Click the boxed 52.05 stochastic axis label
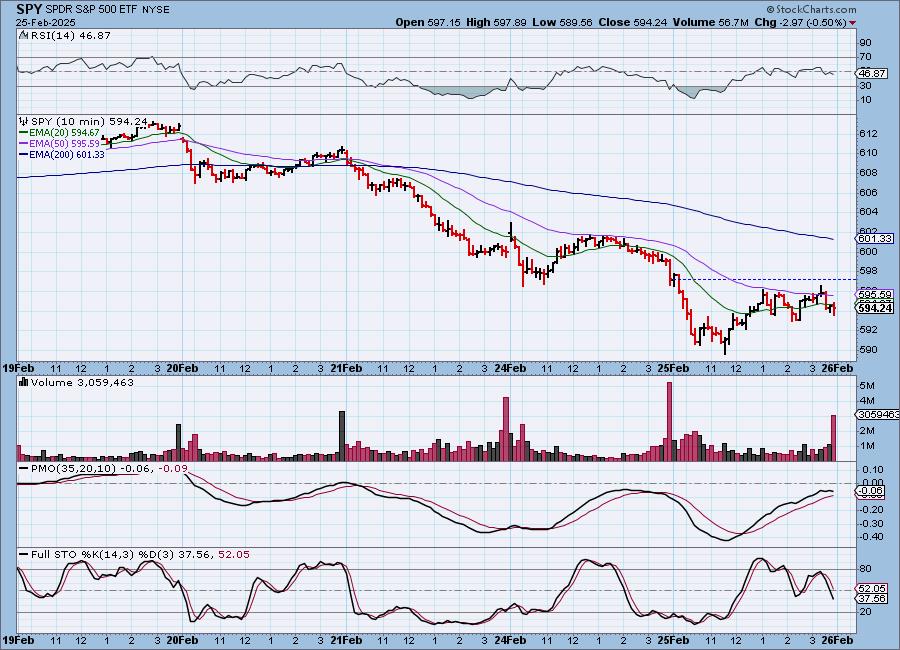 tap(872, 589)
